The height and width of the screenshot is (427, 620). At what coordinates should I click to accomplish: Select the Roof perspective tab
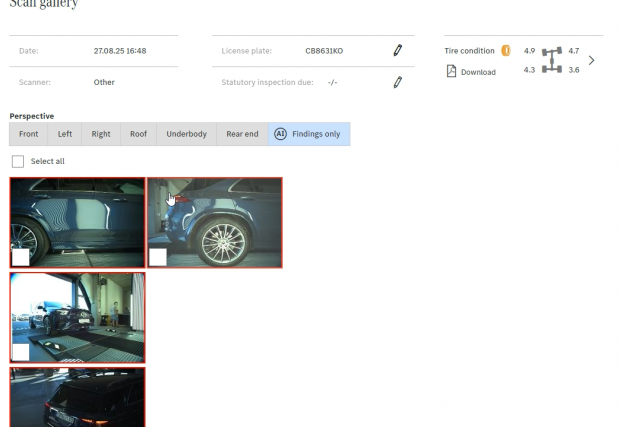(138, 134)
